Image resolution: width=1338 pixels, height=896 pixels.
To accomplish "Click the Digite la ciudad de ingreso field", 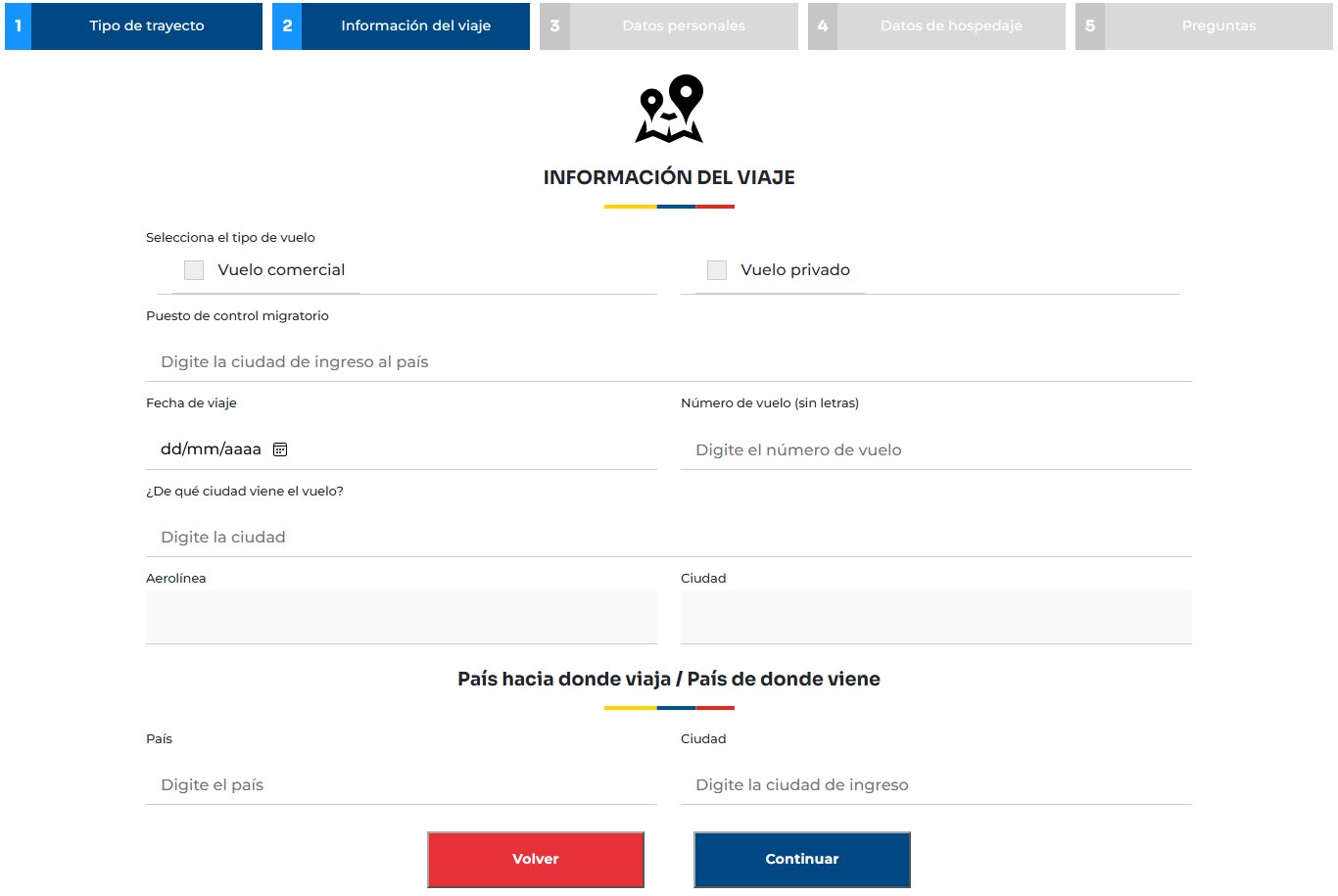I will coord(936,785).
